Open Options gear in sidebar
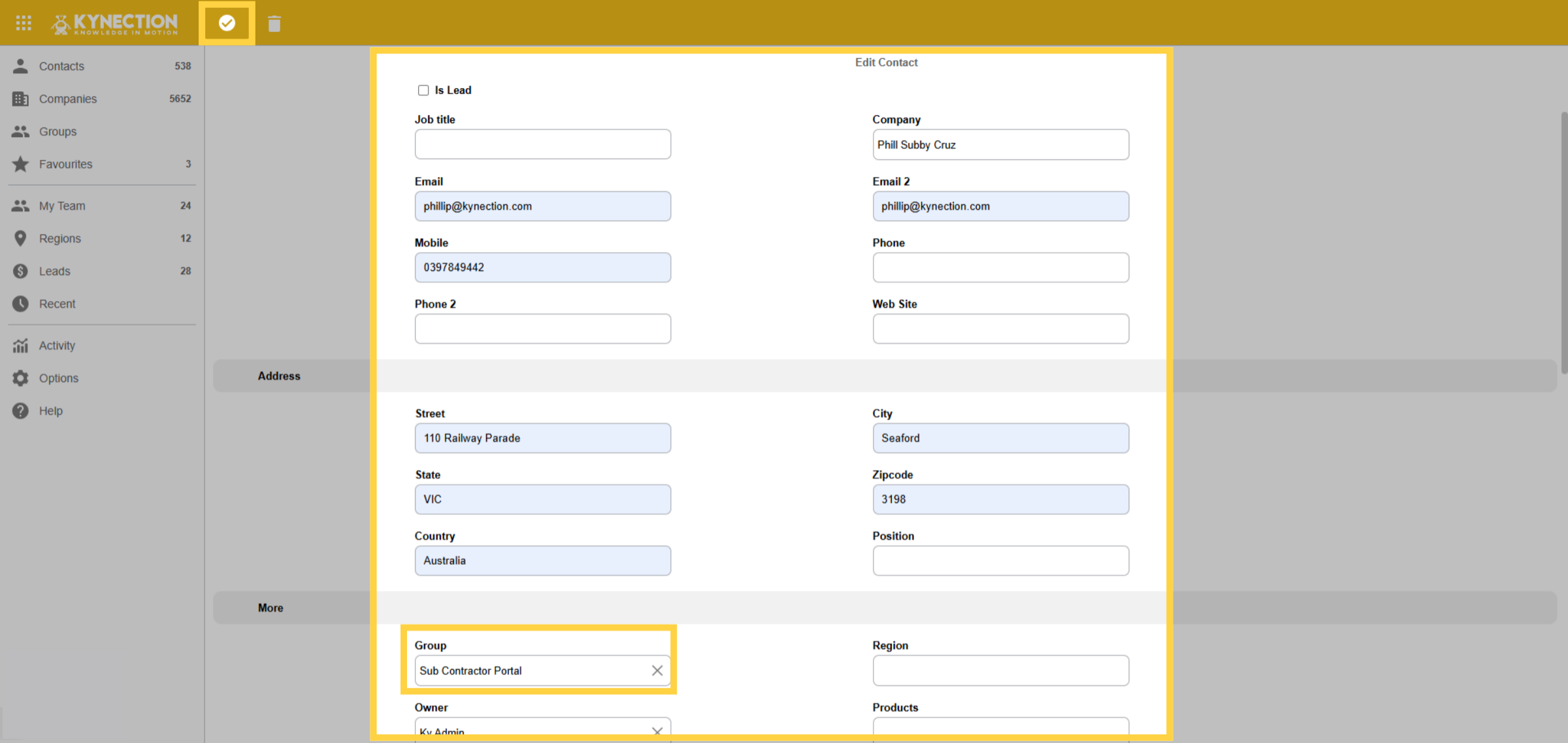The image size is (1568, 743). [21, 378]
